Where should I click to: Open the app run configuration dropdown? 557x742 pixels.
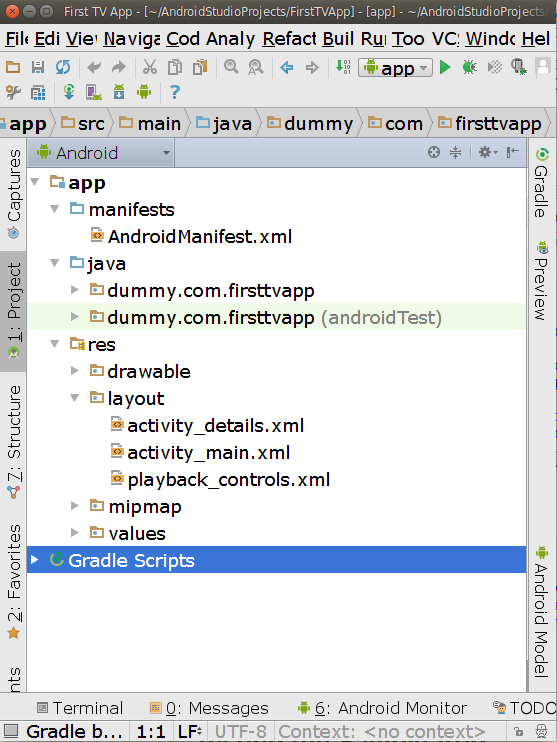point(395,68)
